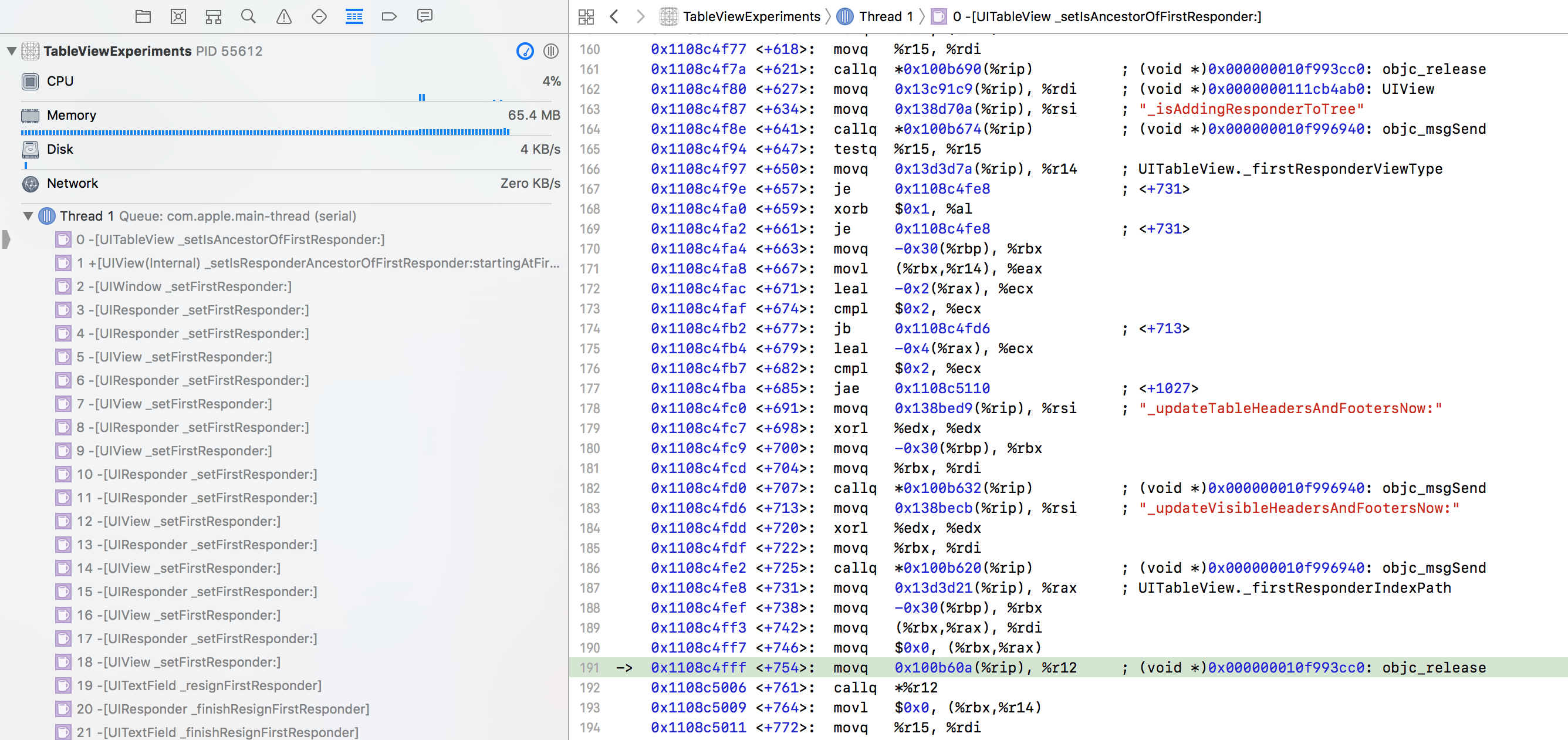The image size is (1568, 740).
Task: Select the Breakpoint navigator icon
Action: tap(389, 16)
